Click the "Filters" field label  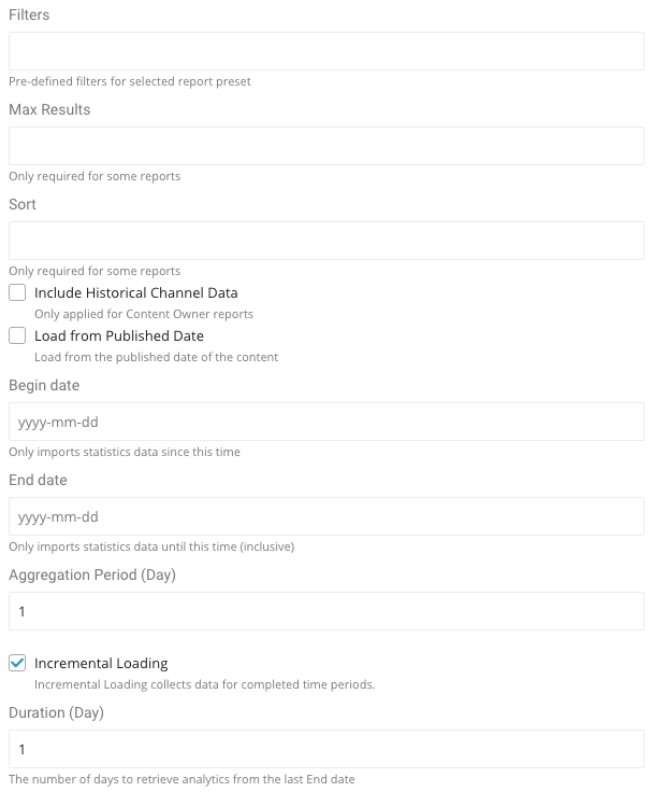[x=29, y=15]
